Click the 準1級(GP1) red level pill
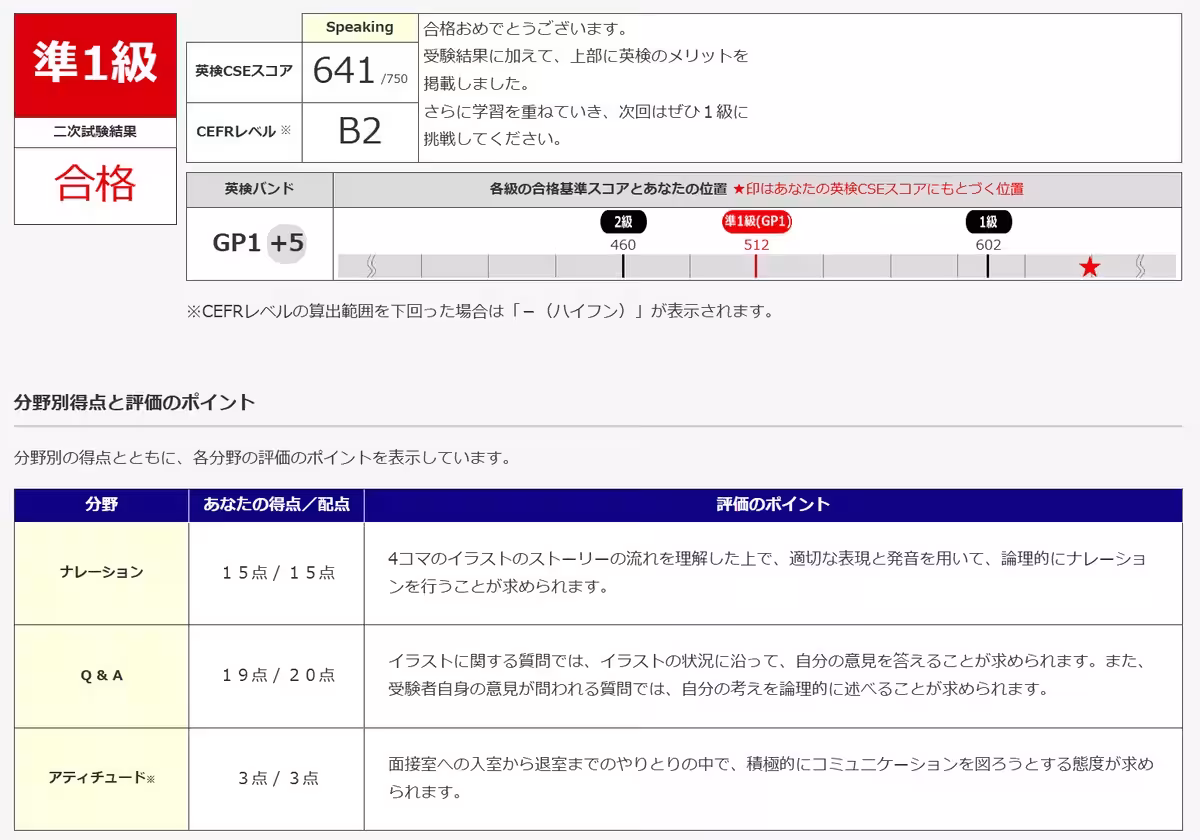The width and height of the screenshot is (1200, 840). 755,222
